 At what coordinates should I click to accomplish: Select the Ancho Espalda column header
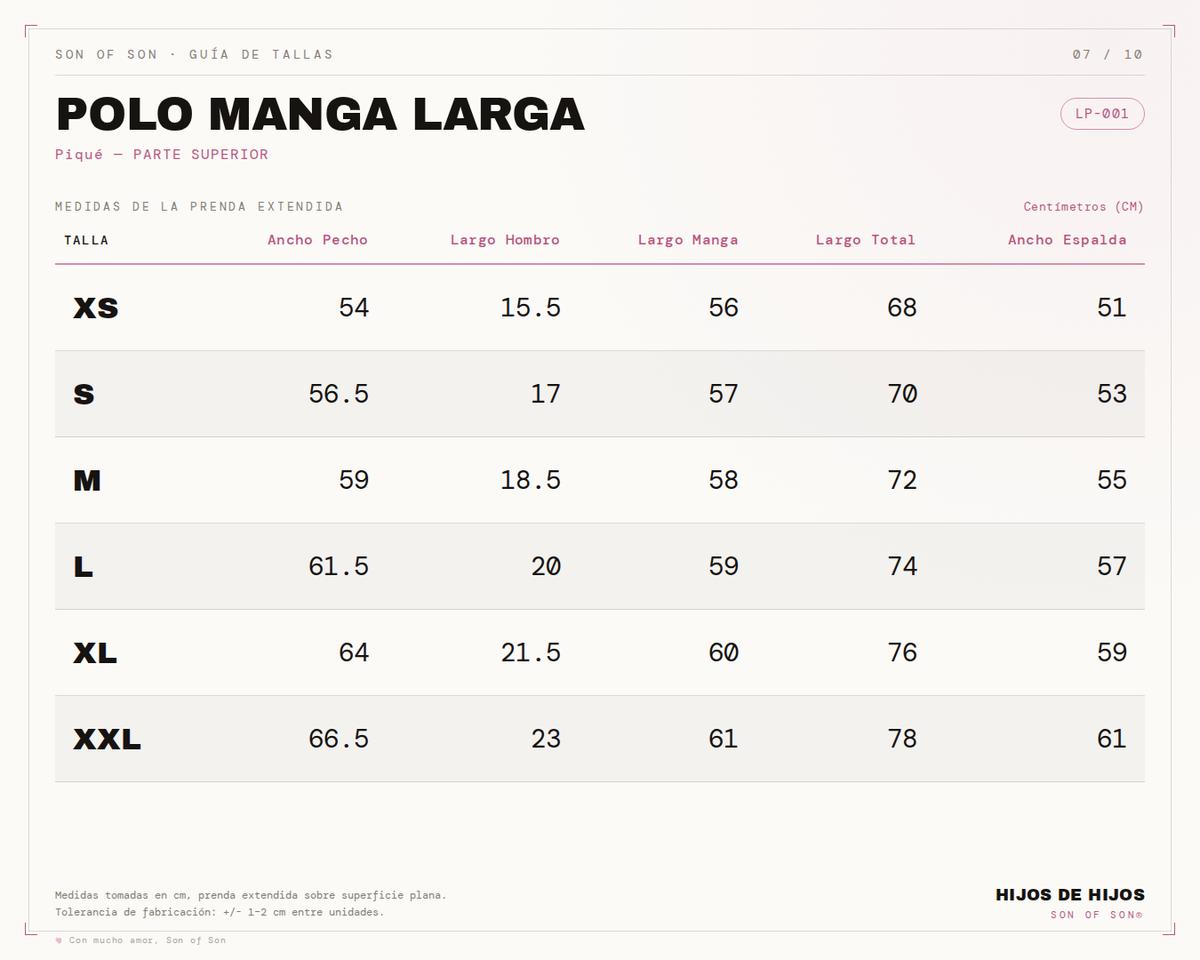(1067, 240)
